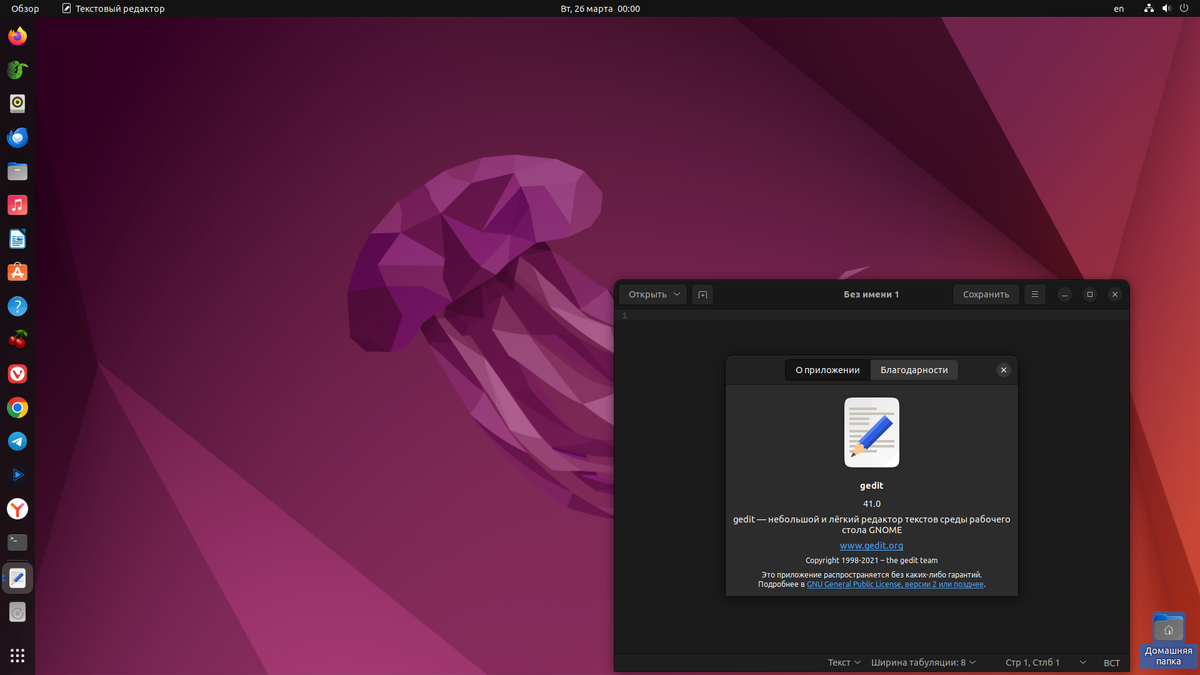Image resolution: width=1200 pixels, height=675 pixels.
Task: Open Rhythmbox music player from the dock
Action: coord(17,204)
